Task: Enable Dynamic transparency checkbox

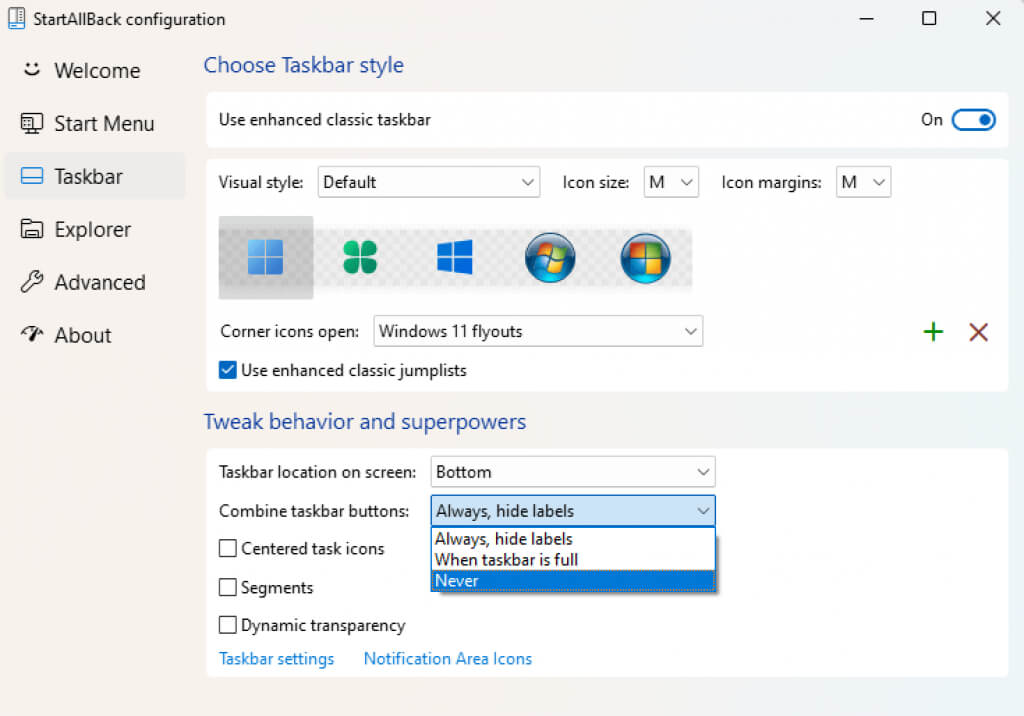Action: tap(227, 625)
